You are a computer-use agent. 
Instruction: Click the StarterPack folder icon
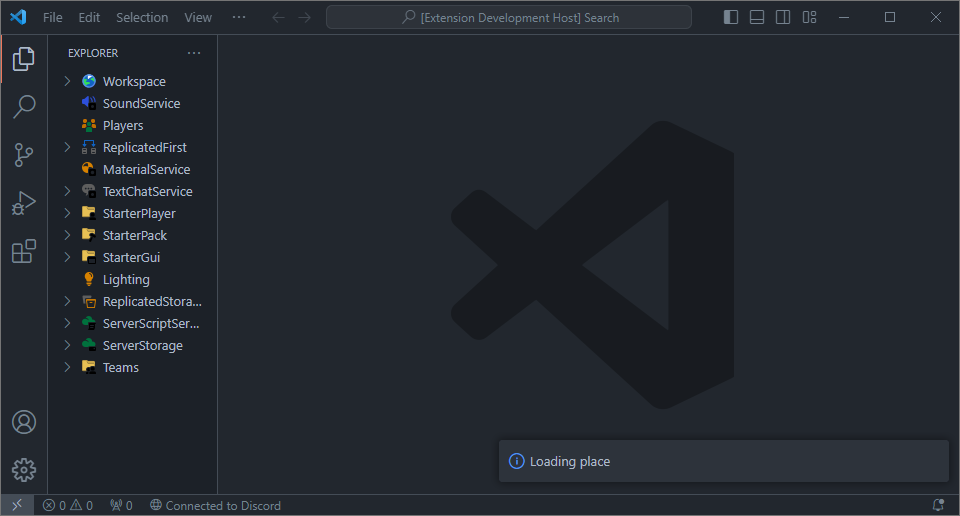point(89,235)
